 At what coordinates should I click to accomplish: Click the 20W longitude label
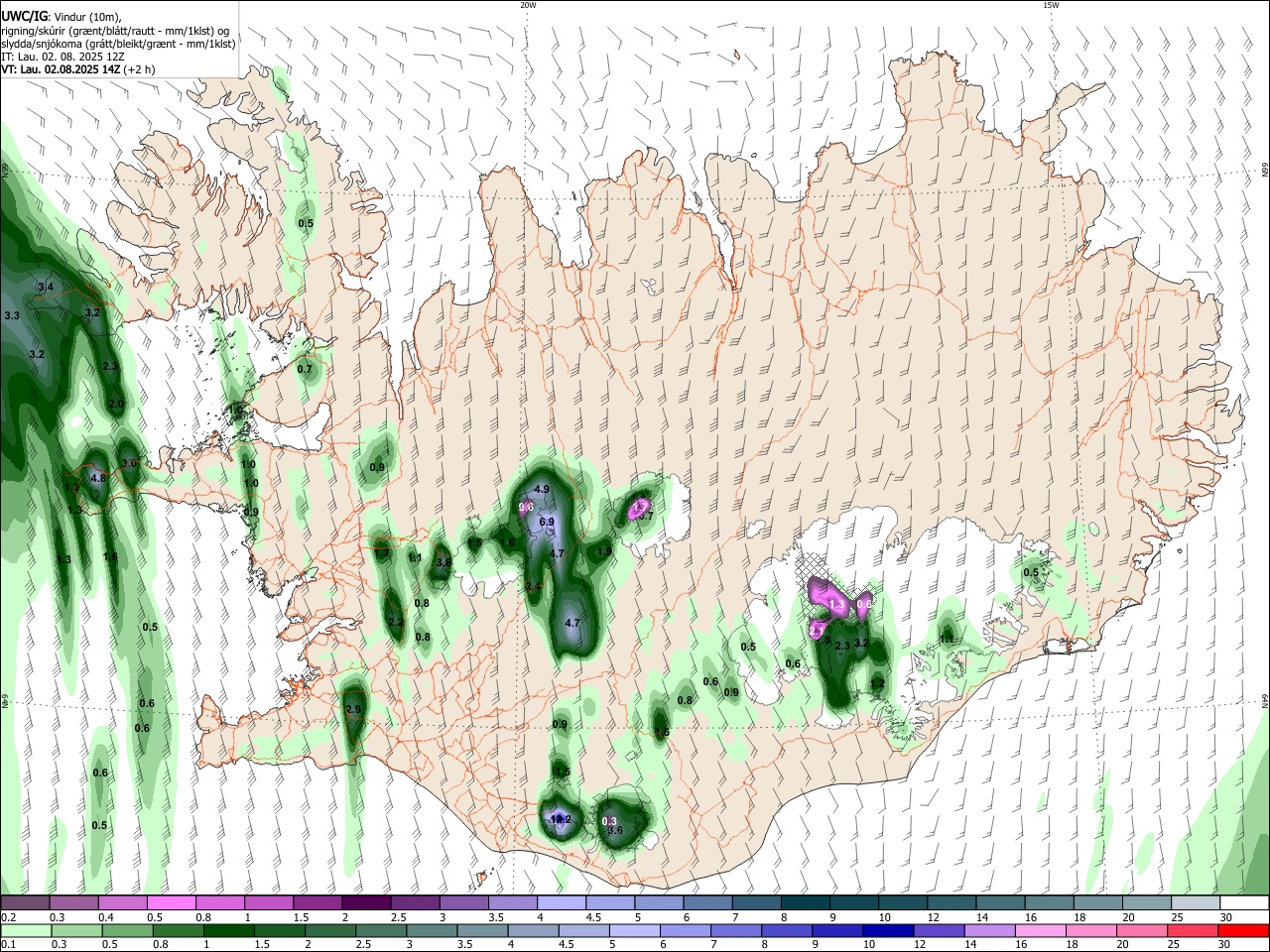(x=528, y=5)
